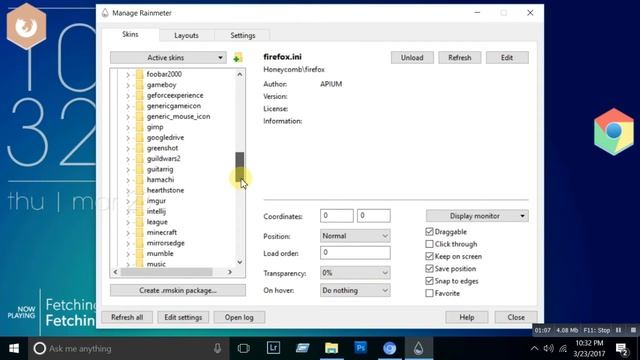Click the Refresh button for the skin
The width and height of the screenshot is (640, 360).
[x=459, y=58]
